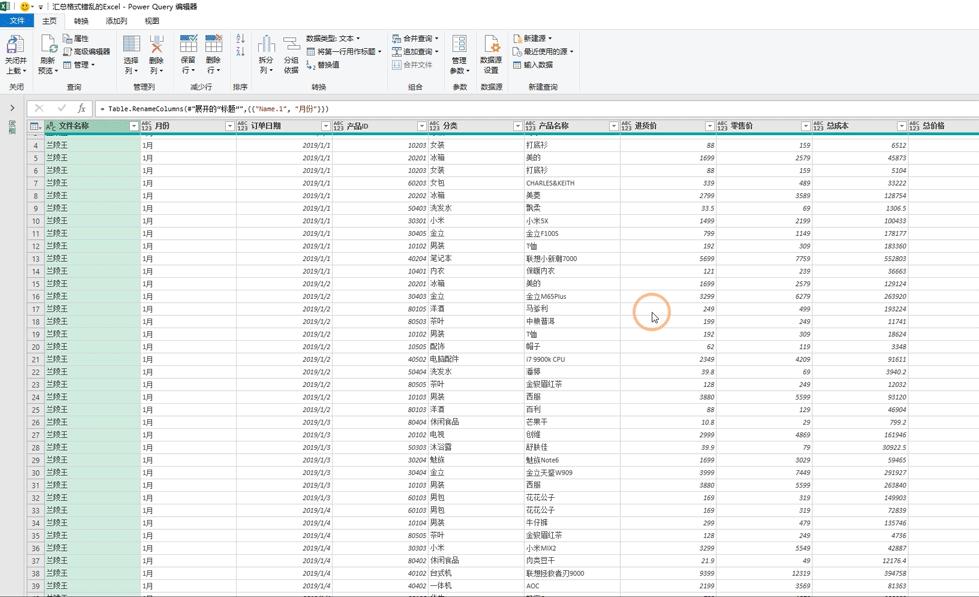This screenshot has width=979, height=597.
Task: Click the 选择列 (Choose Columns) icon
Action: (131, 45)
